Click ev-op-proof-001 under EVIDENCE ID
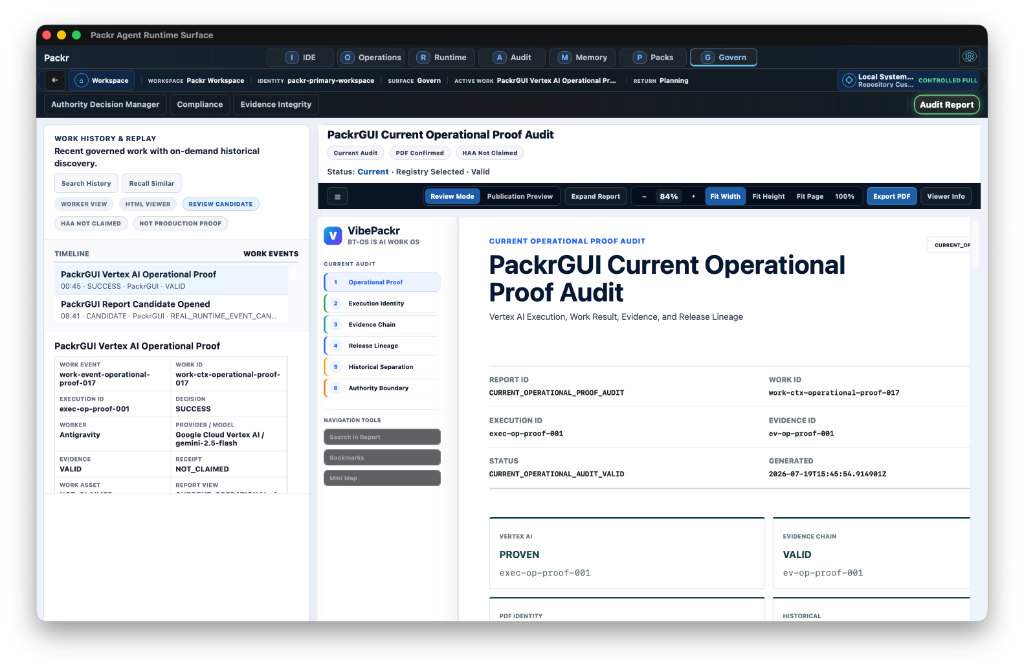Screen dimensions: 1024x669 pyautogui.click(x=801, y=433)
